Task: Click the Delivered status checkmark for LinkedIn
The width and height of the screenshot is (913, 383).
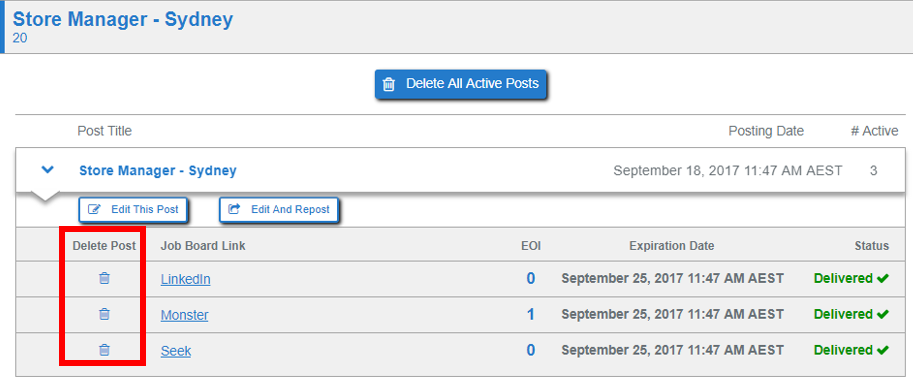Action: click(x=883, y=279)
